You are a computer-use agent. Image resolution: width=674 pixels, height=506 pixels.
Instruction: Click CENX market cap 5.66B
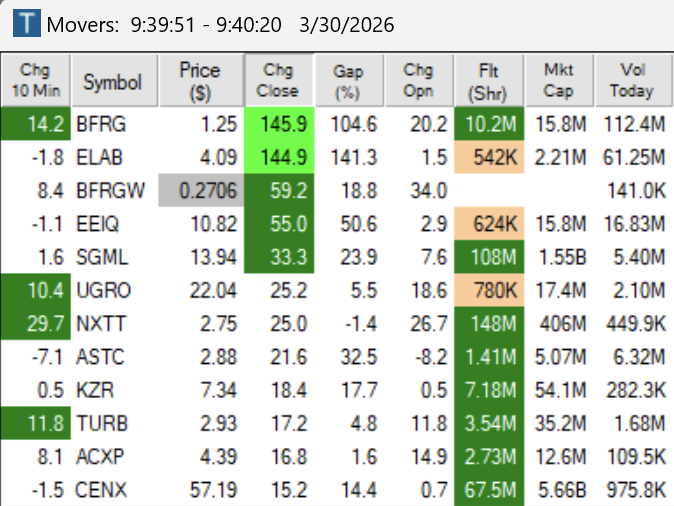pos(562,490)
